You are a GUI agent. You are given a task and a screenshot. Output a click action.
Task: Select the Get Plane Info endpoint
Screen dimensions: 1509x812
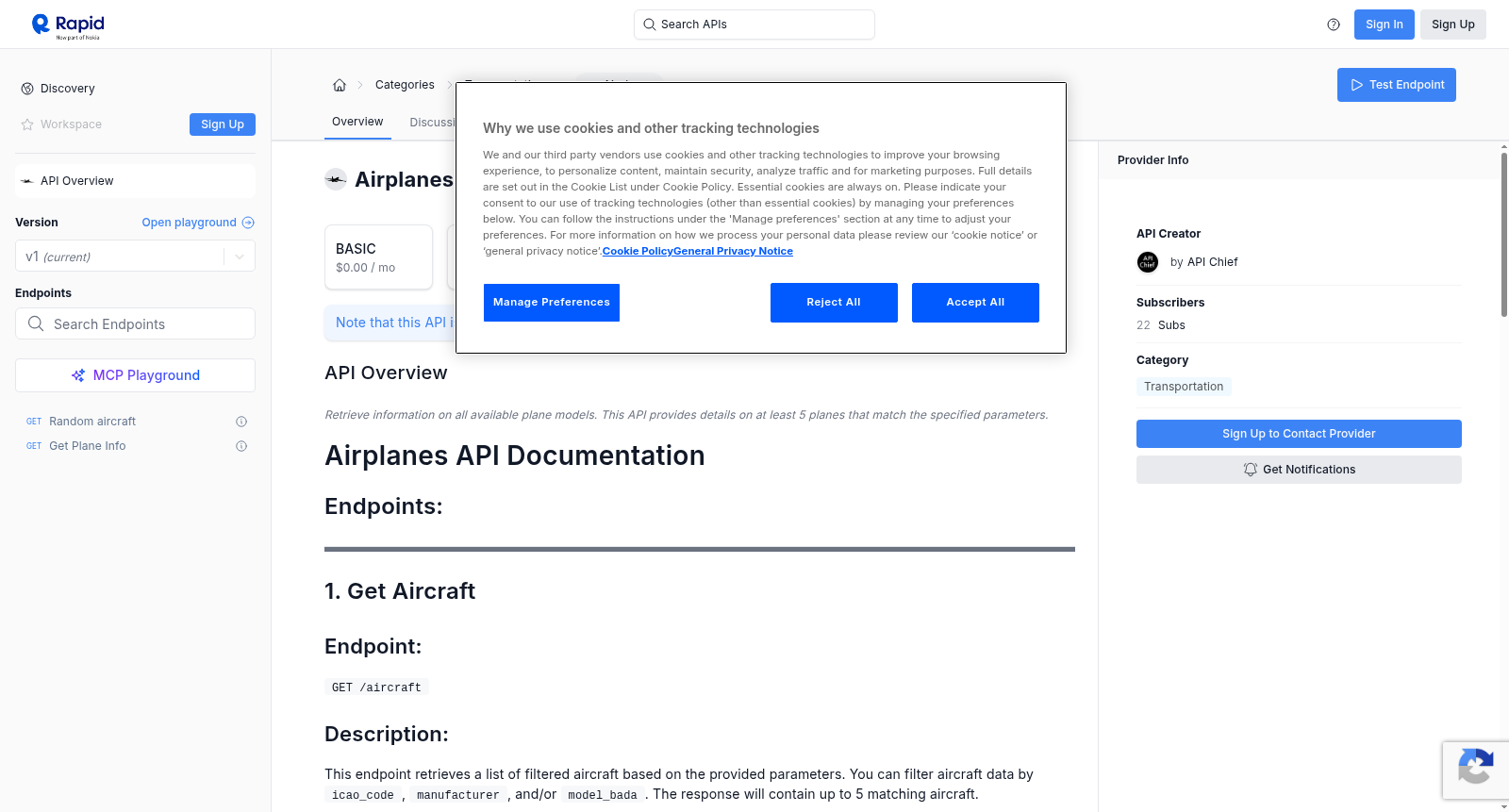87,446
